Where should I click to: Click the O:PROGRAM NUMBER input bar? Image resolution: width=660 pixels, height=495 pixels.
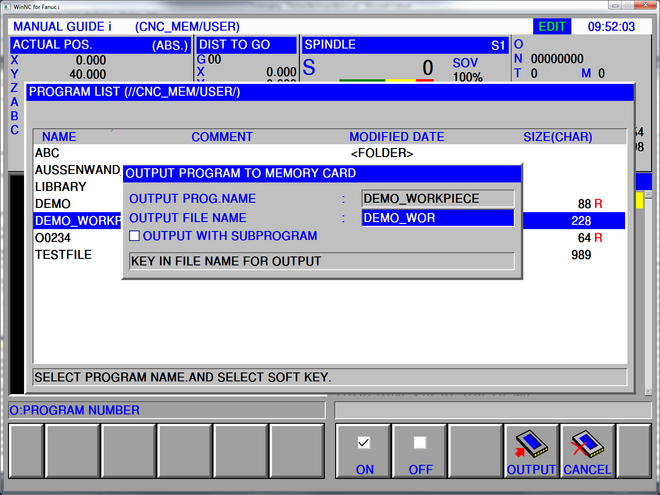(x=167, y=410)
